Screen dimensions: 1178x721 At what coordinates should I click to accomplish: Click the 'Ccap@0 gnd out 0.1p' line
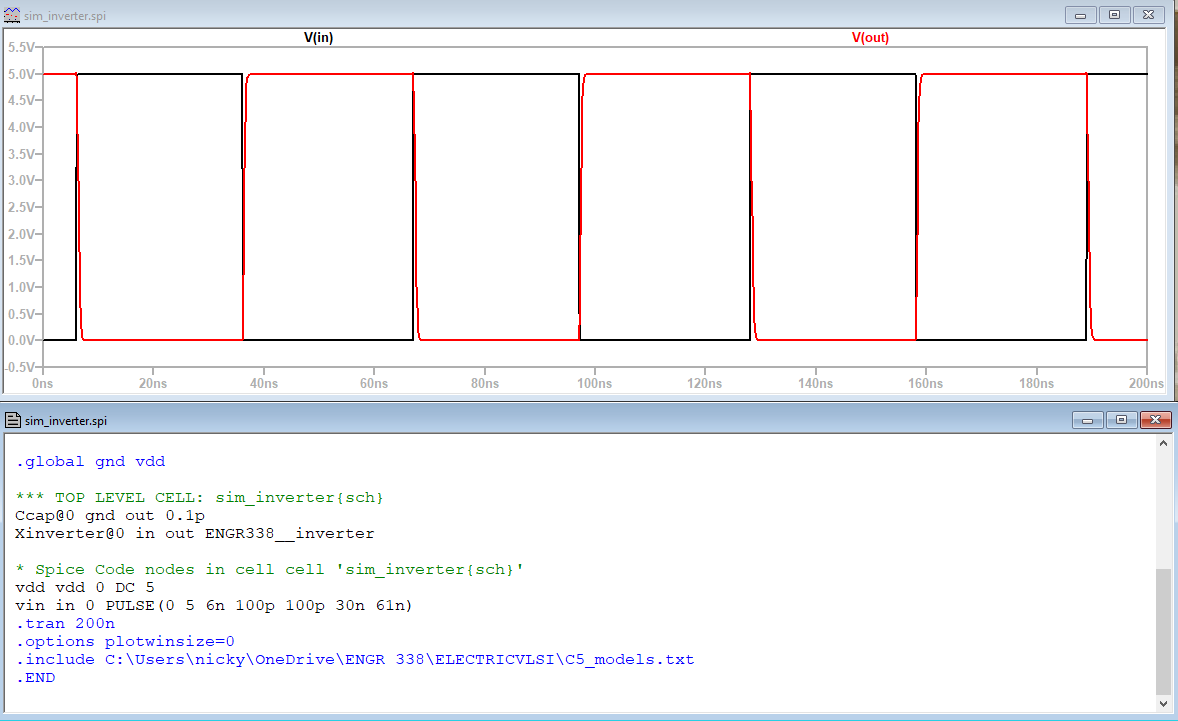coord(110,516)
